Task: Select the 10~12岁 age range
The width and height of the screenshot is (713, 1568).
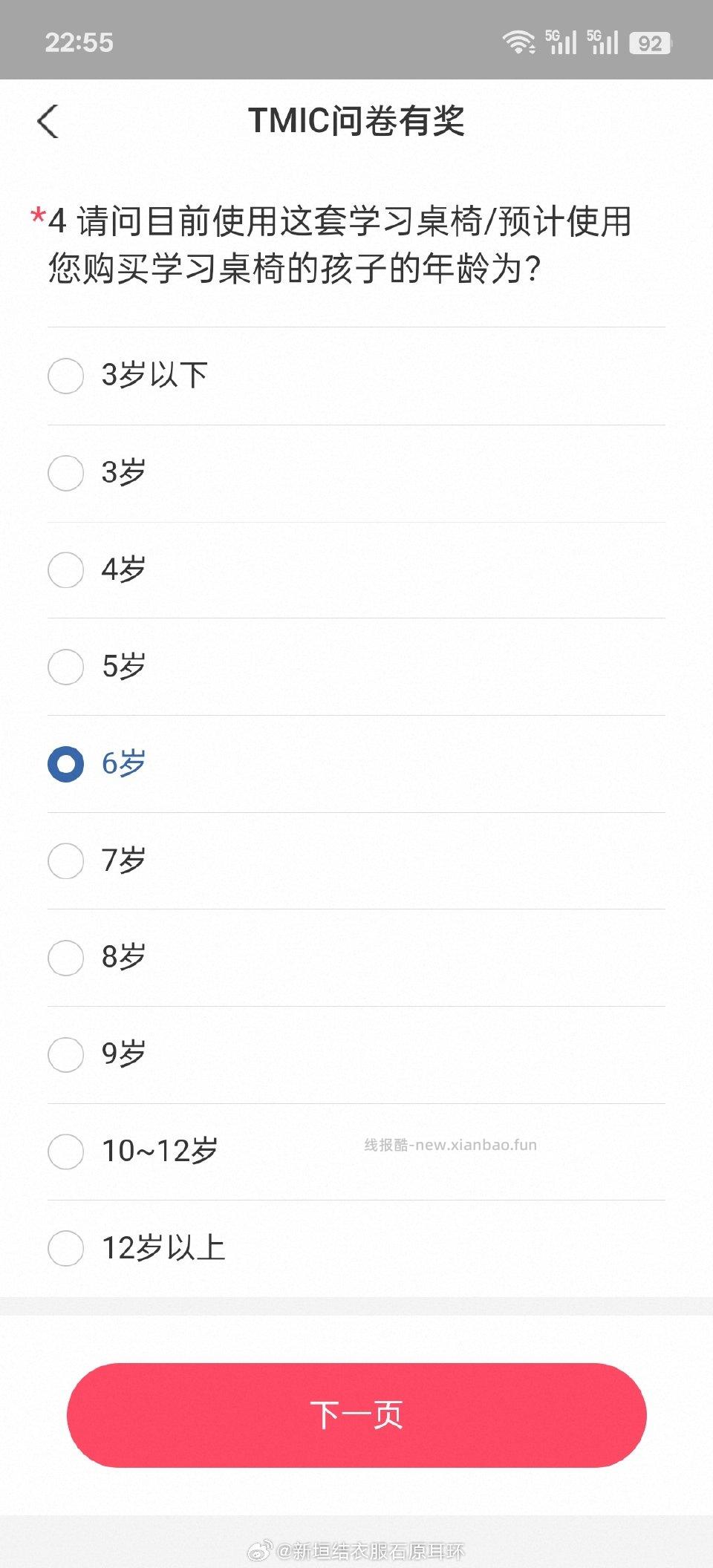Action: (x=66, y=1151)
